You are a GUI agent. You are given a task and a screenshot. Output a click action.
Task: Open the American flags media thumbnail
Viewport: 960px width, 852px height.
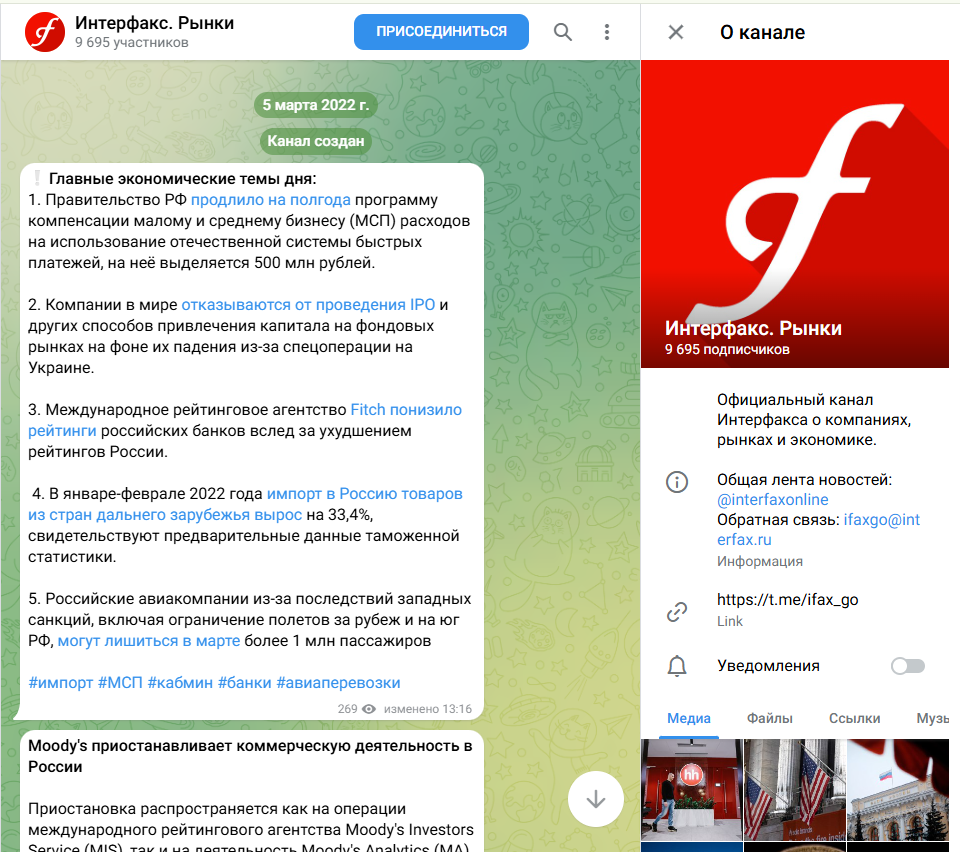click(x=795, y=790)
